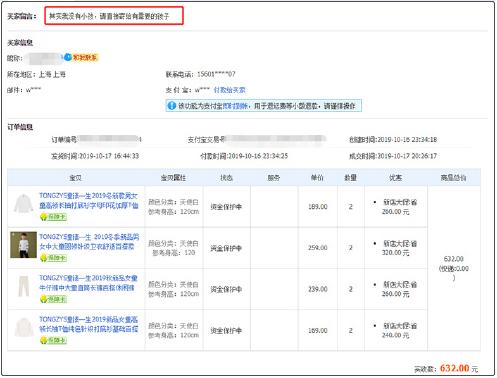Click the 状态 column header
Image resolution: width=497 pixels, height=378 pixels.
coord(226,178)
